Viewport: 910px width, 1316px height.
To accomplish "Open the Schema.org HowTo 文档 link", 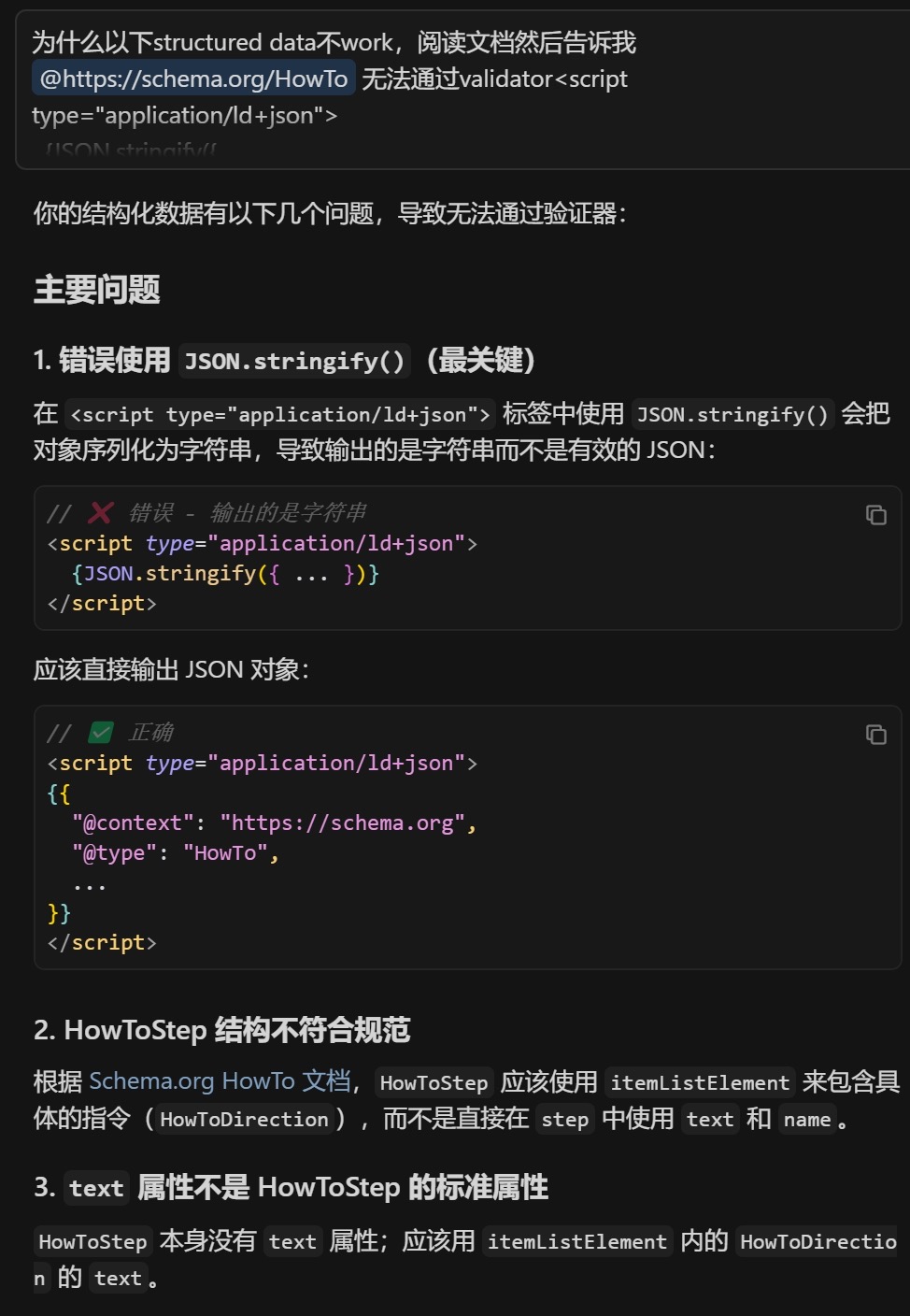I will [x=220, y=1081].
